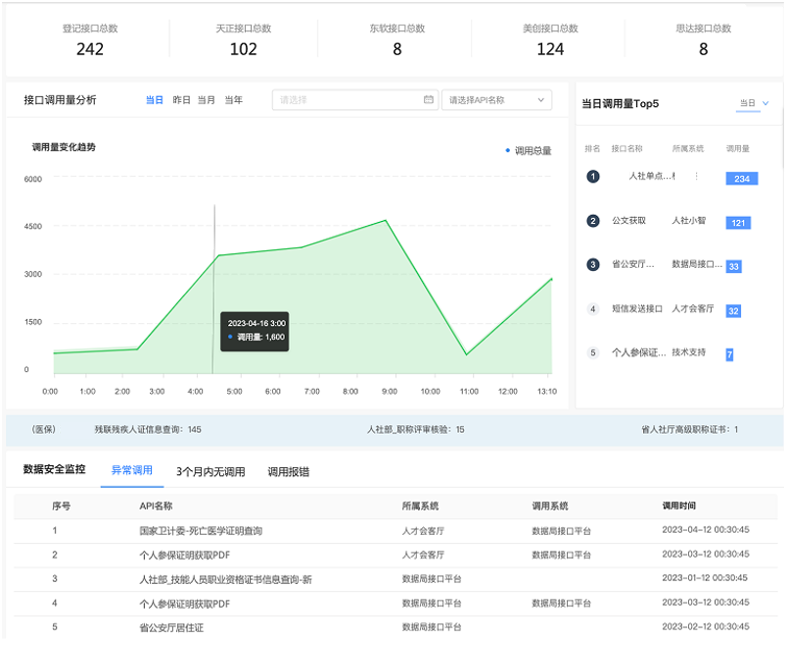Screen dimensions: 785x645
Task: Click rank 2 badge in Top5 list
Action: point(593,221)
